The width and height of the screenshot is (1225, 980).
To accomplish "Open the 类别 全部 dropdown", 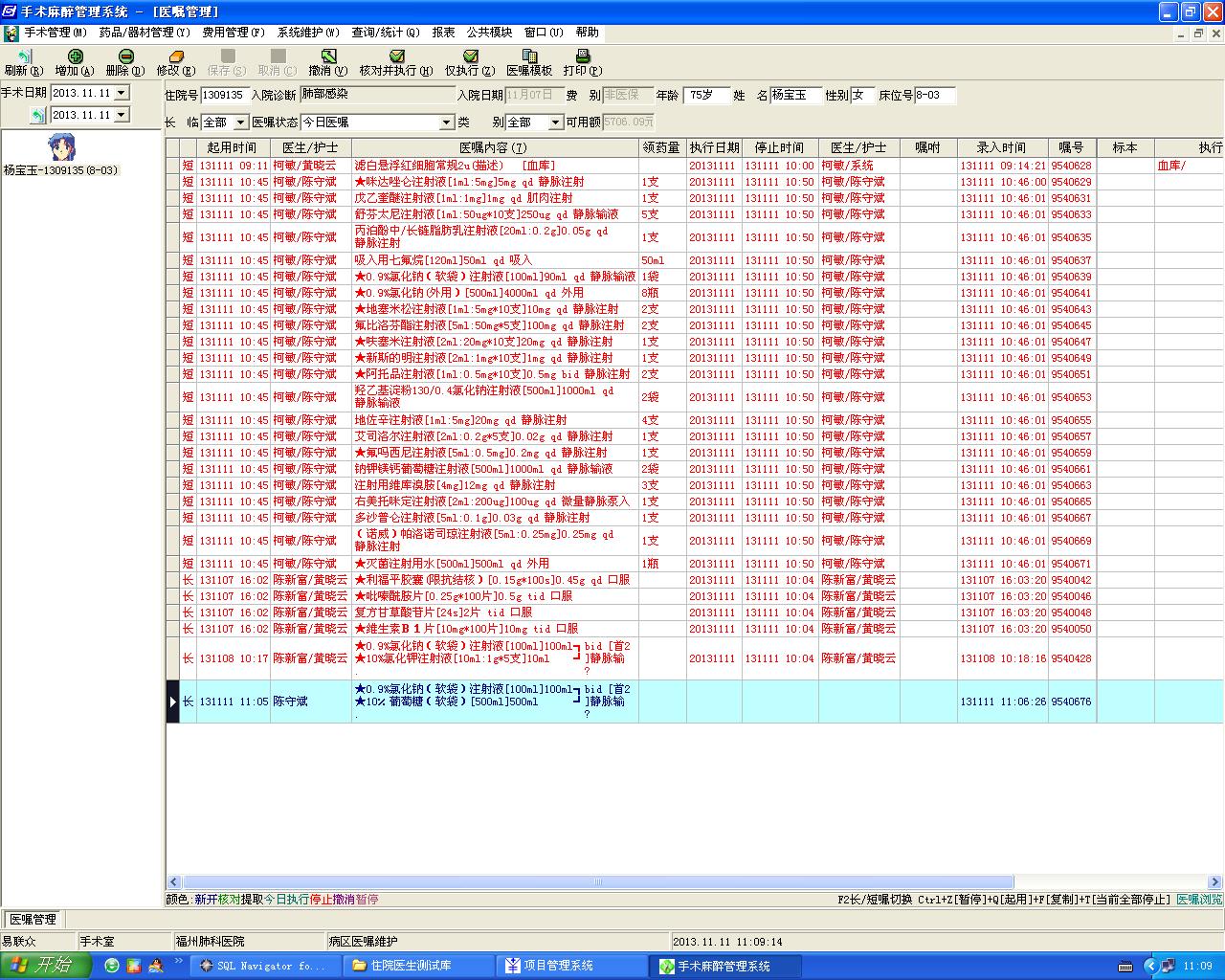I will (555, 122).
